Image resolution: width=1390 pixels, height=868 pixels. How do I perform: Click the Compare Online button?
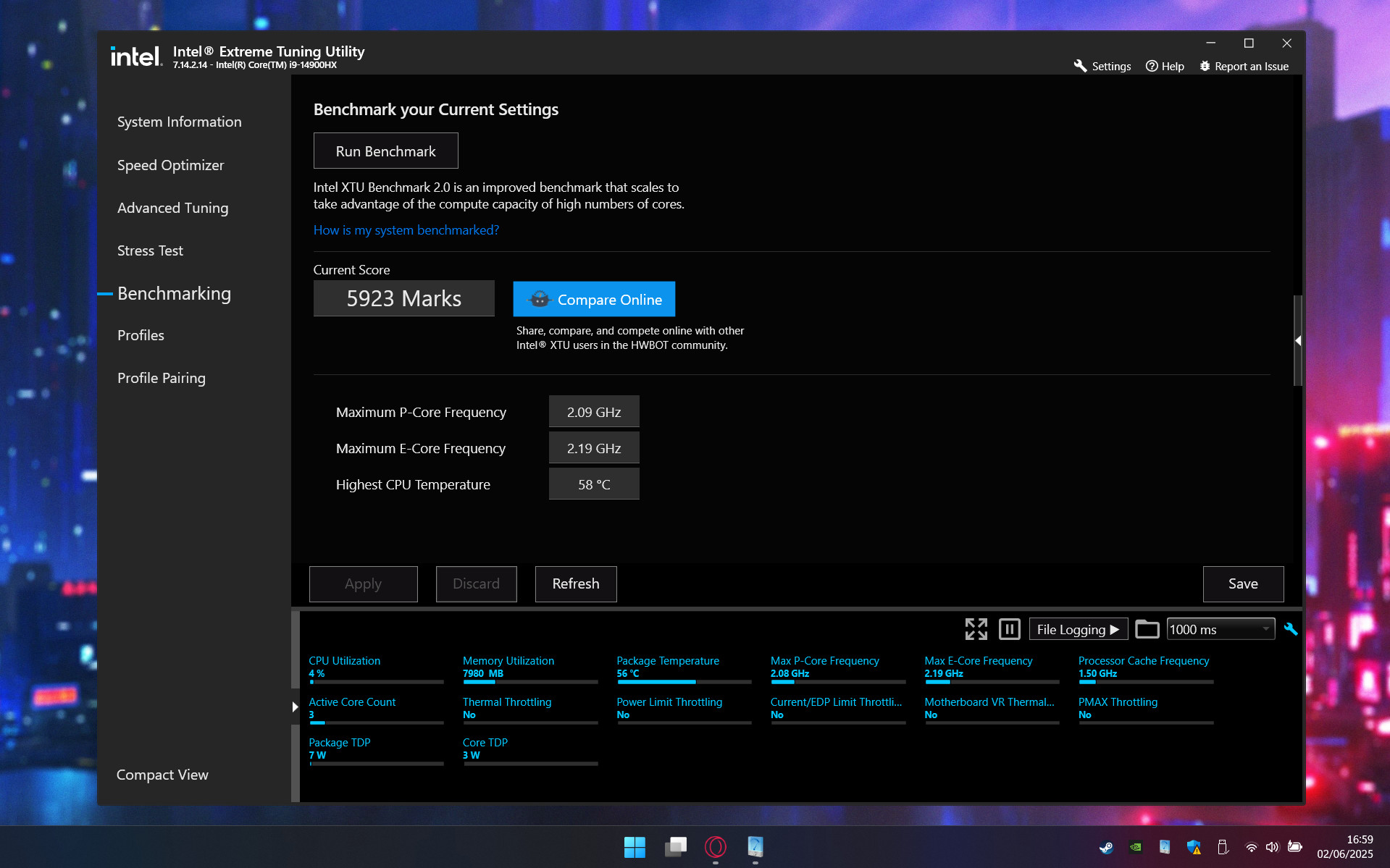tap(594, 299)
